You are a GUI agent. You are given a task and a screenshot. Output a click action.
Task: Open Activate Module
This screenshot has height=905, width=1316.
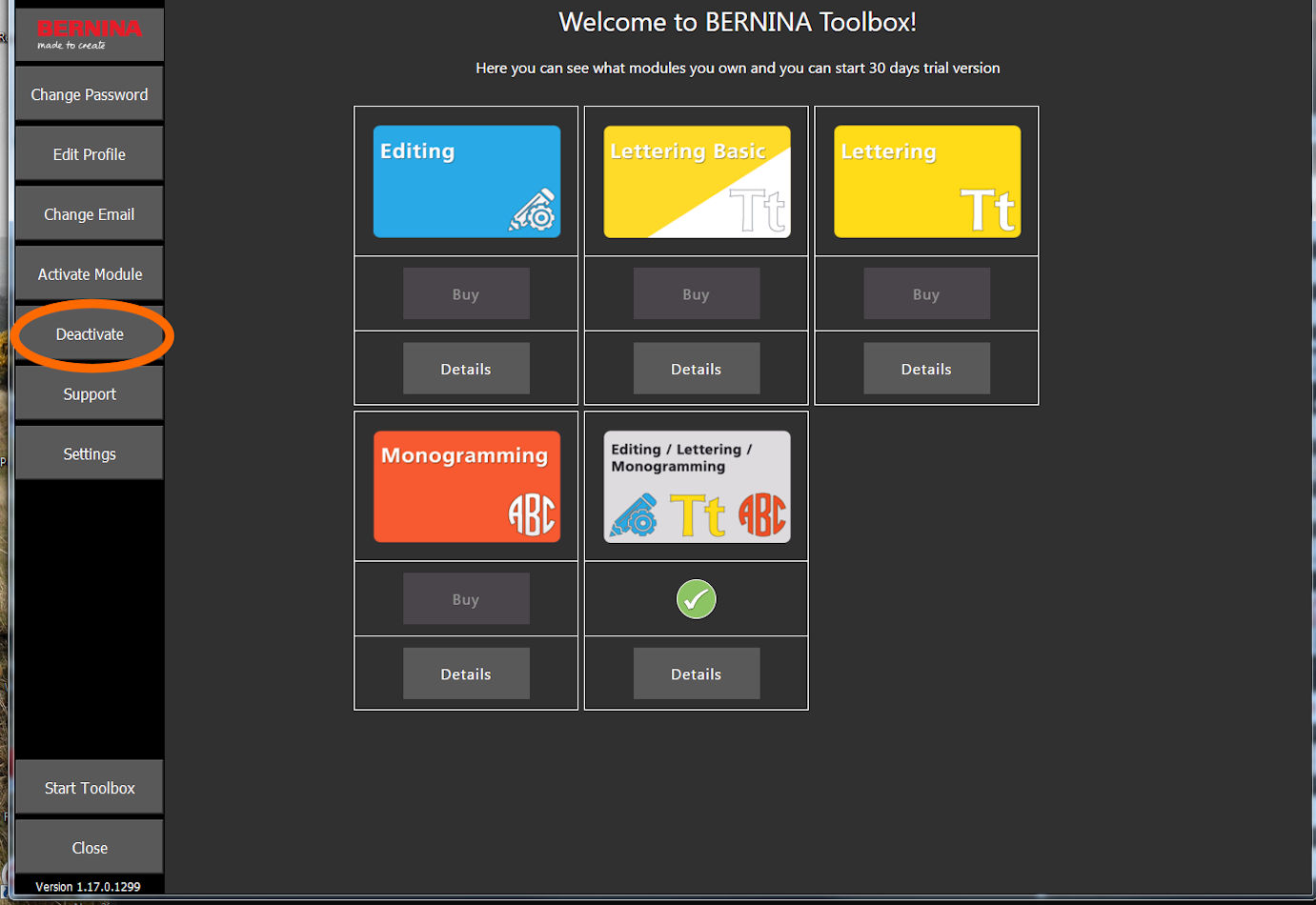[90, 274]
